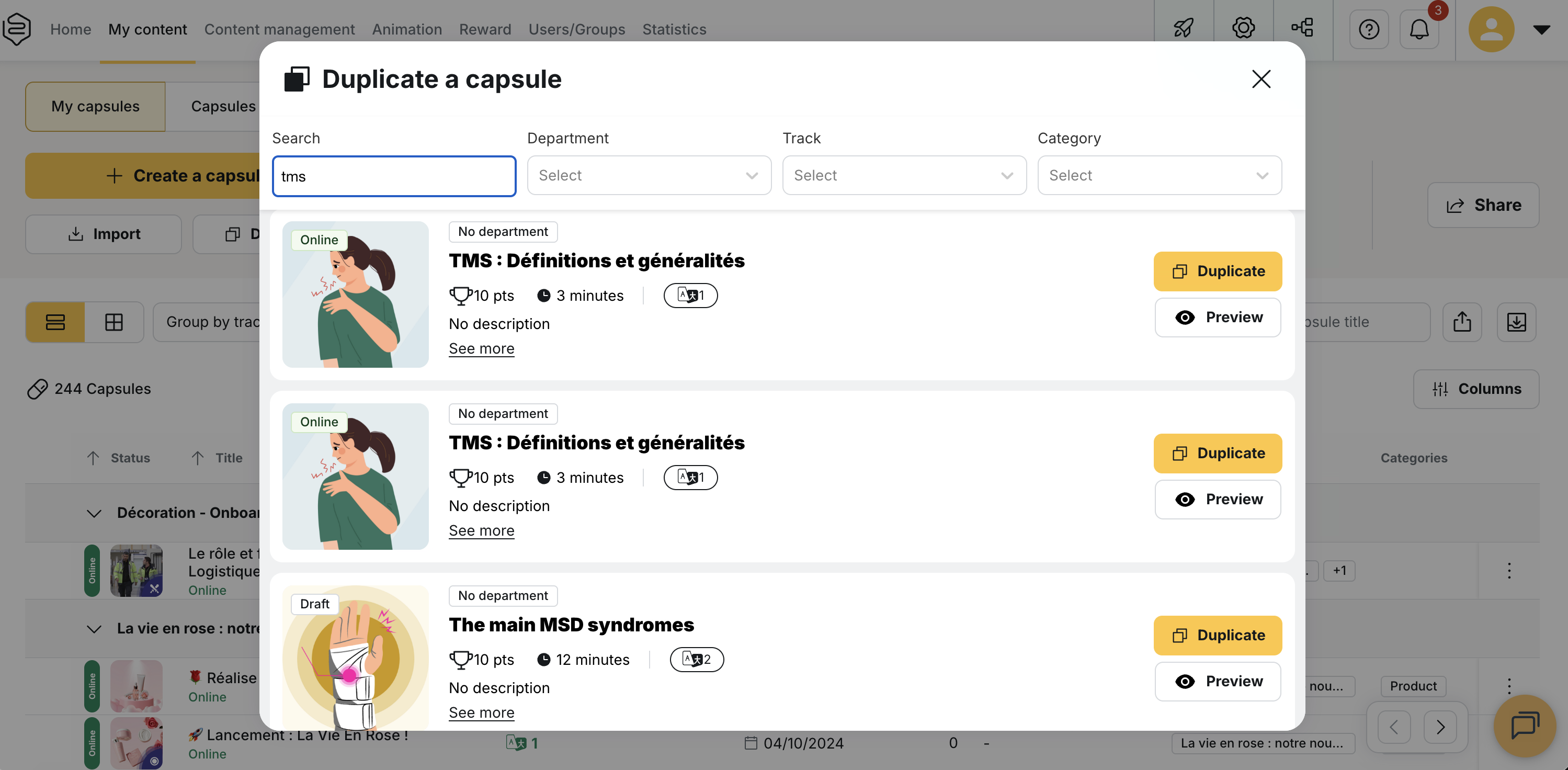Focus the Search field containing tms
The width and height of the screenshot is (1568, 770).
[x=394, y=176]
